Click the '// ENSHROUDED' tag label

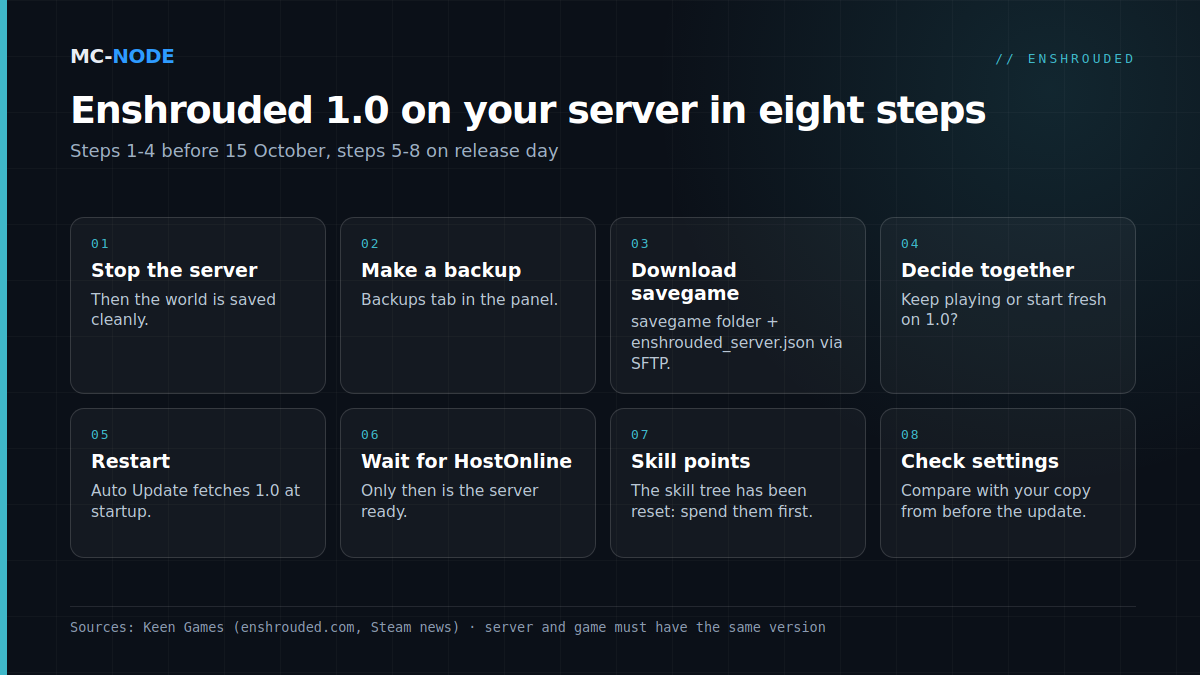(1065, 59)
